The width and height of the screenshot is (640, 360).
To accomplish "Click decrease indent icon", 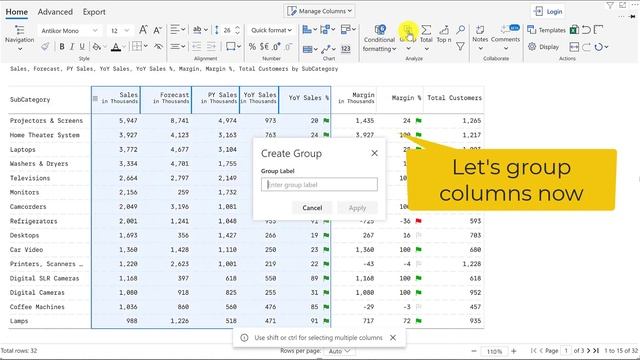I will click(x=196, y=47).
